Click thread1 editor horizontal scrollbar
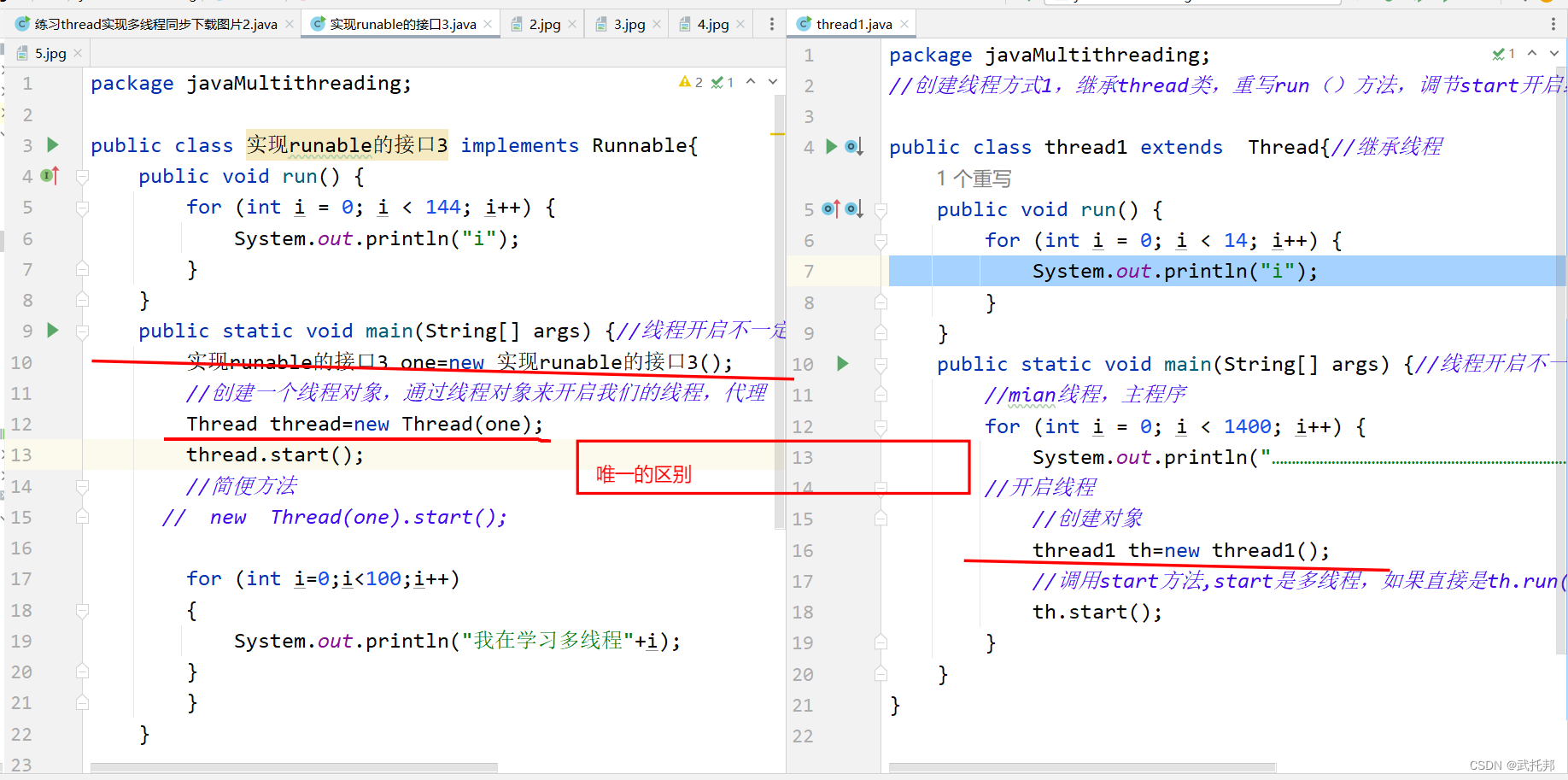Screen dimensions: 1568x780 [1082, 768]
